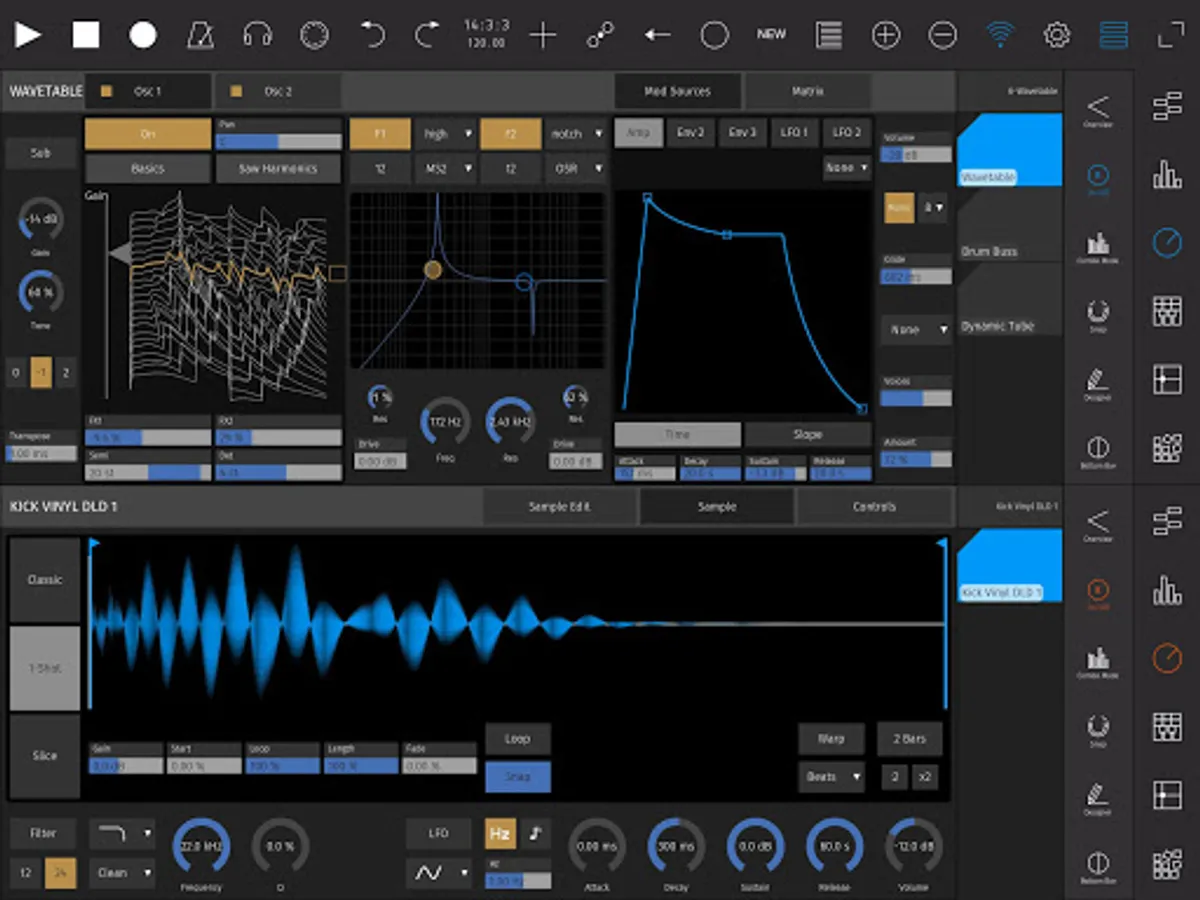
Task: Click the headphones icon
Action: tap(258, 36)
